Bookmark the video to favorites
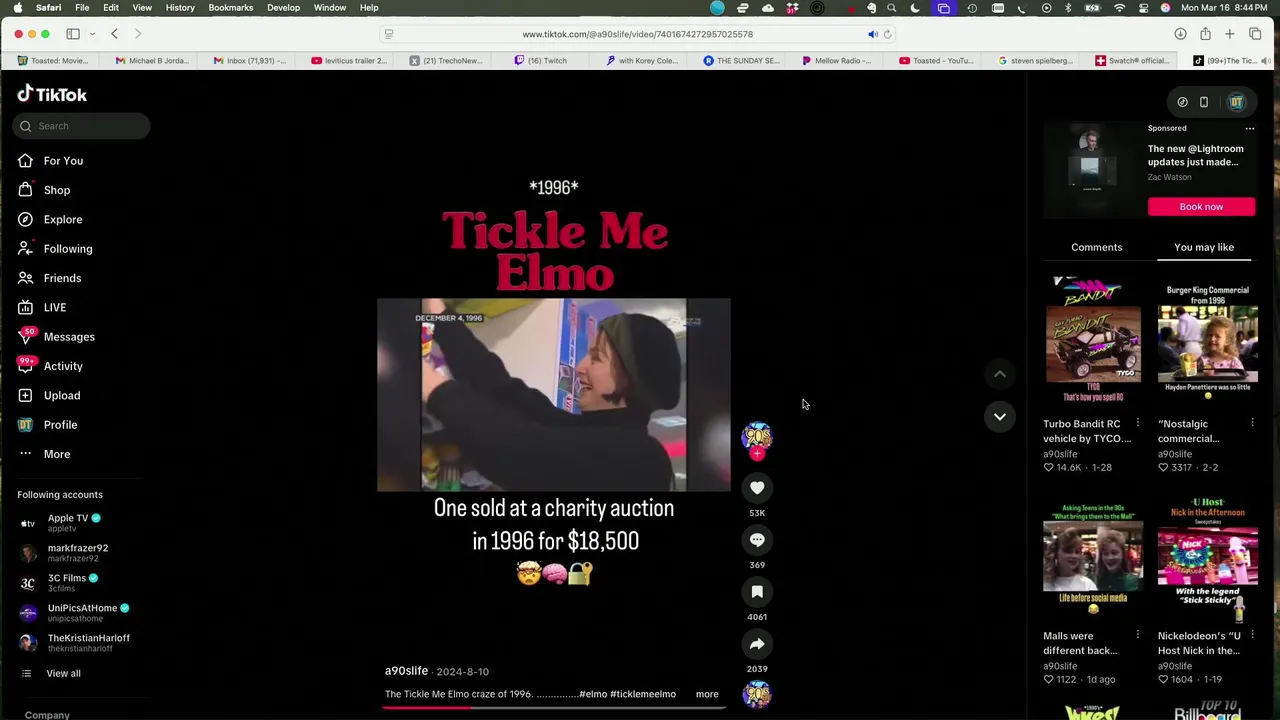1280x720 pixels. click(757, 592)
